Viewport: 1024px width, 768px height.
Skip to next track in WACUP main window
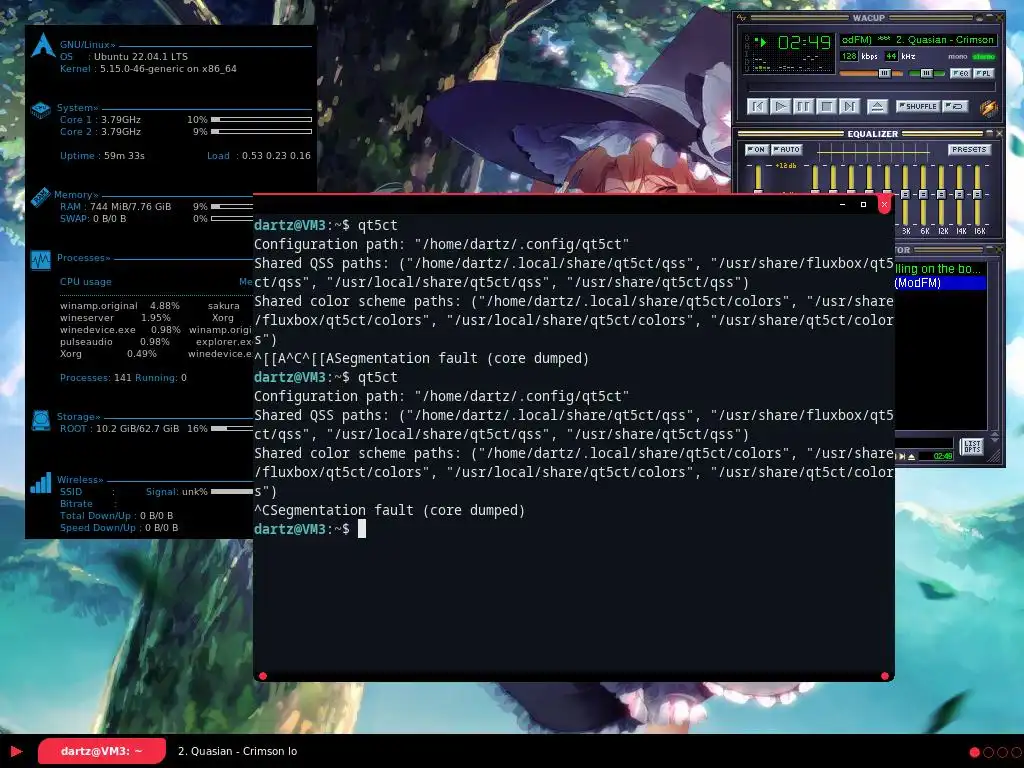tap(850, 106)
